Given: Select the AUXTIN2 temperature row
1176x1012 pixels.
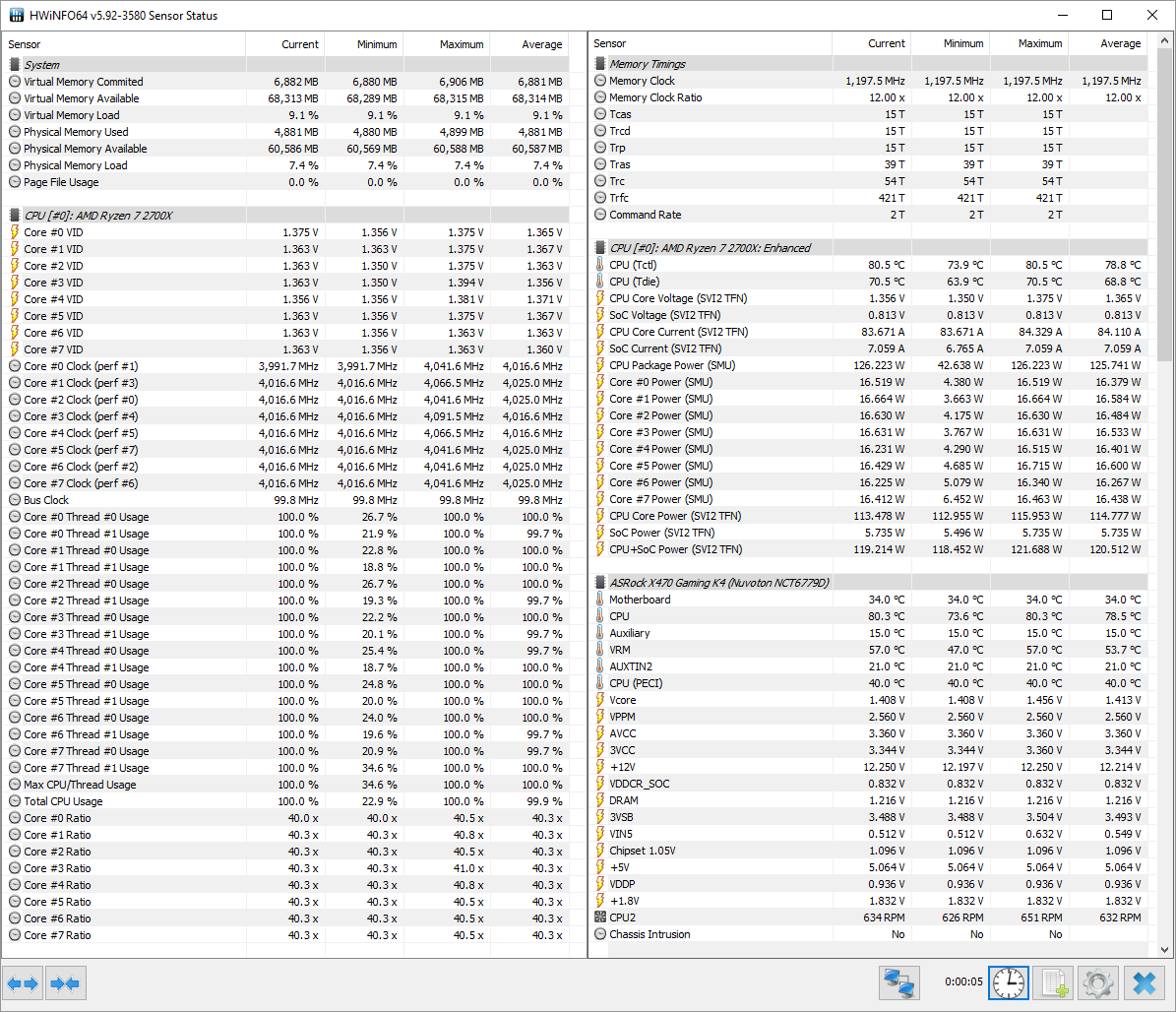Looking at the screenshot, I should pos(870,666).
